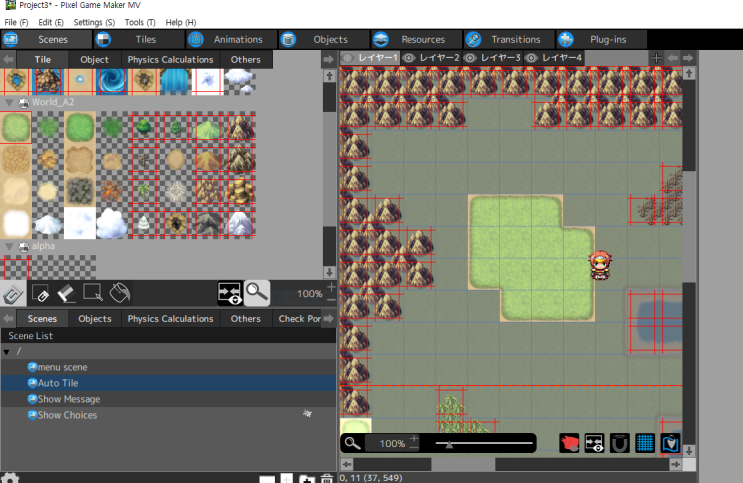Select the mountain tile in World_A2 palette
This screenshot has width=743, height=483.
click(240, 128)
